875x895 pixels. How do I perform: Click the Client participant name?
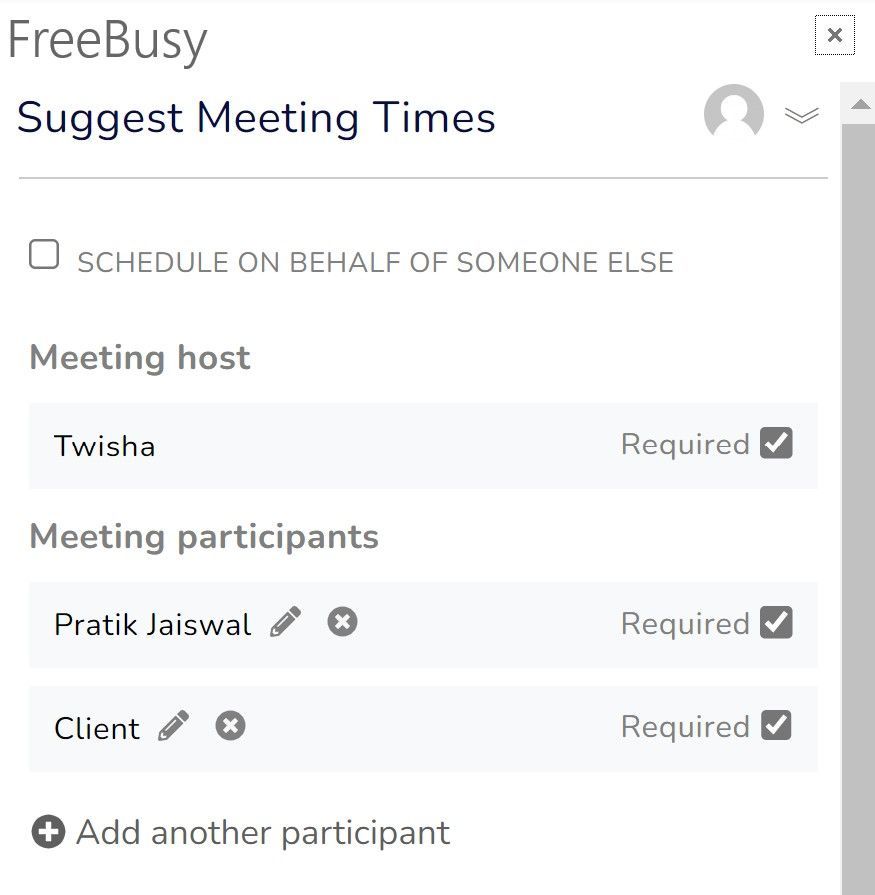(x=97, y=728)
